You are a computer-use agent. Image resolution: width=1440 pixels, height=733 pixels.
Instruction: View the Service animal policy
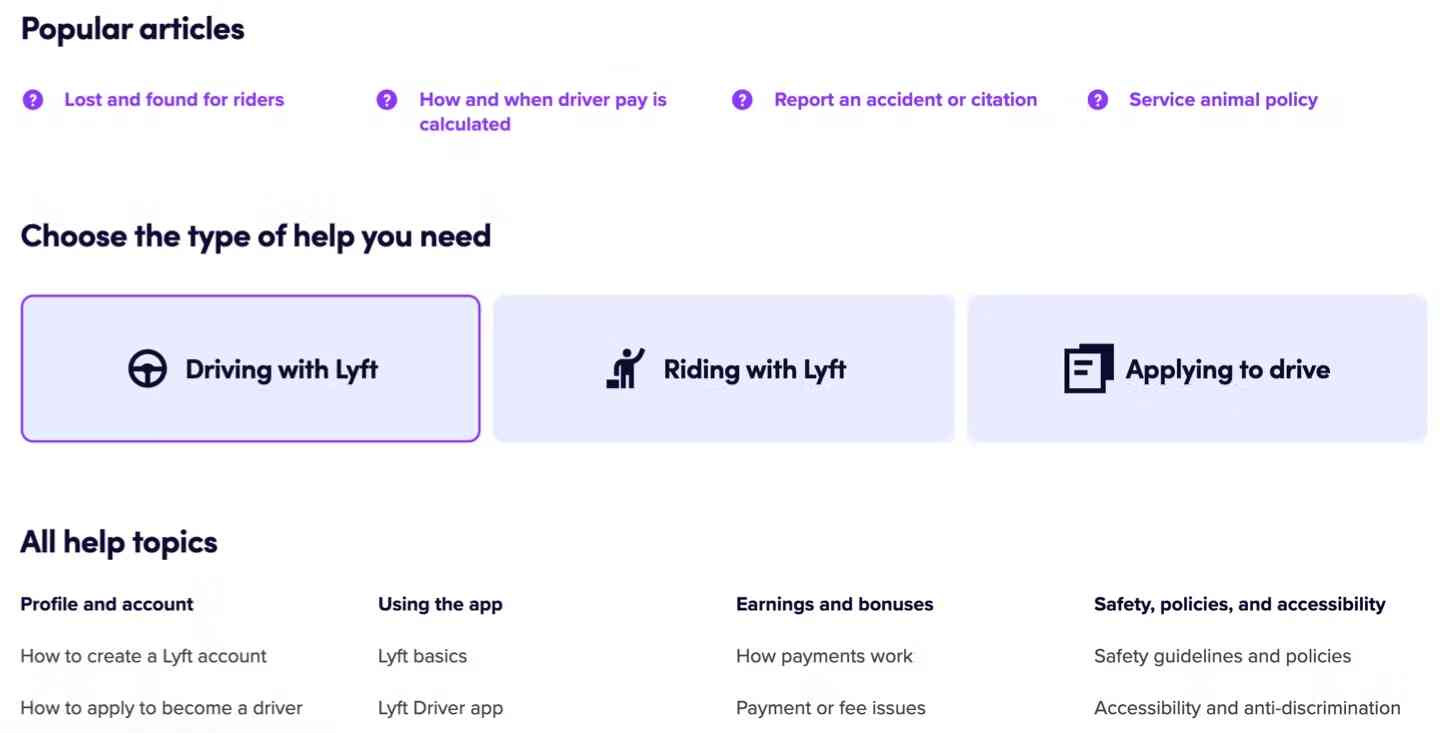click(1223, 99)
